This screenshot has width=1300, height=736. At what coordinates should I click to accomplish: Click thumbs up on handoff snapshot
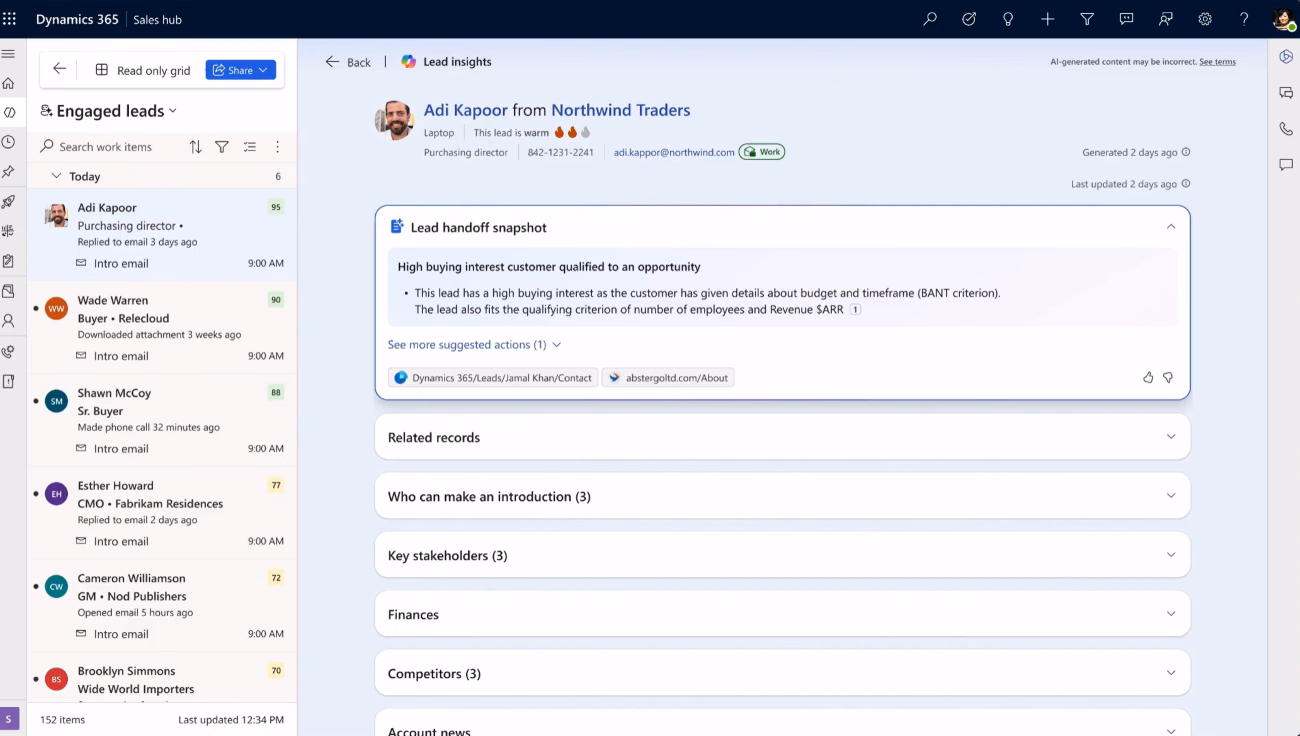1148,377
